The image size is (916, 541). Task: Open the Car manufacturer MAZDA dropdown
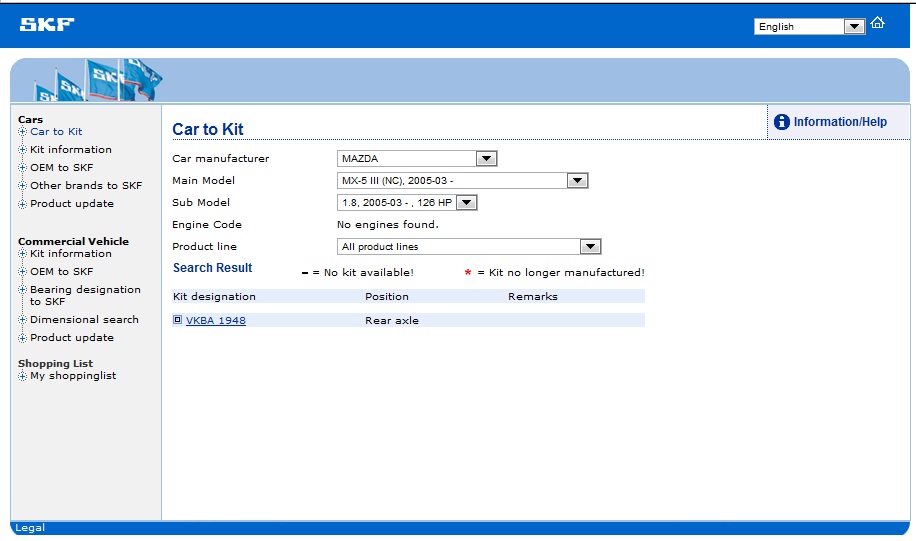tap(417, 158)
